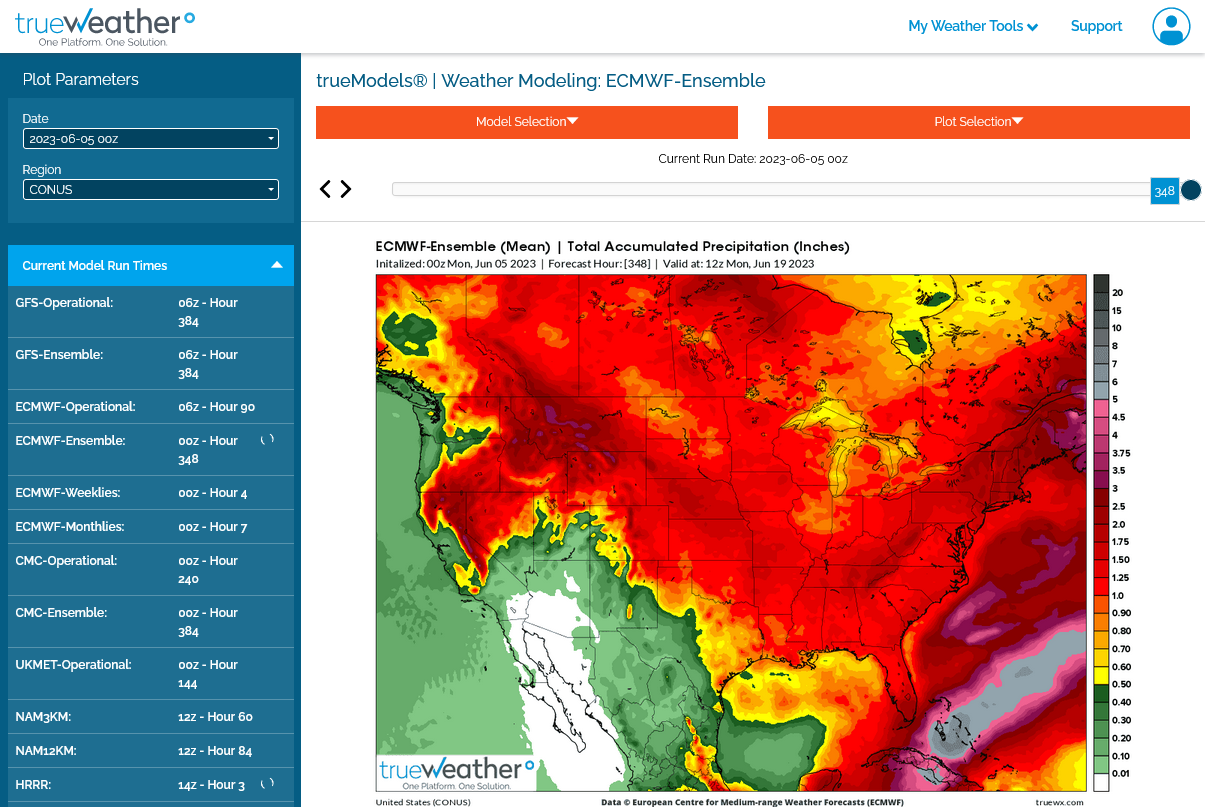Open the Plot Selection dropdown
This screenshot has height=807, width=1205.
pos(979,122)
